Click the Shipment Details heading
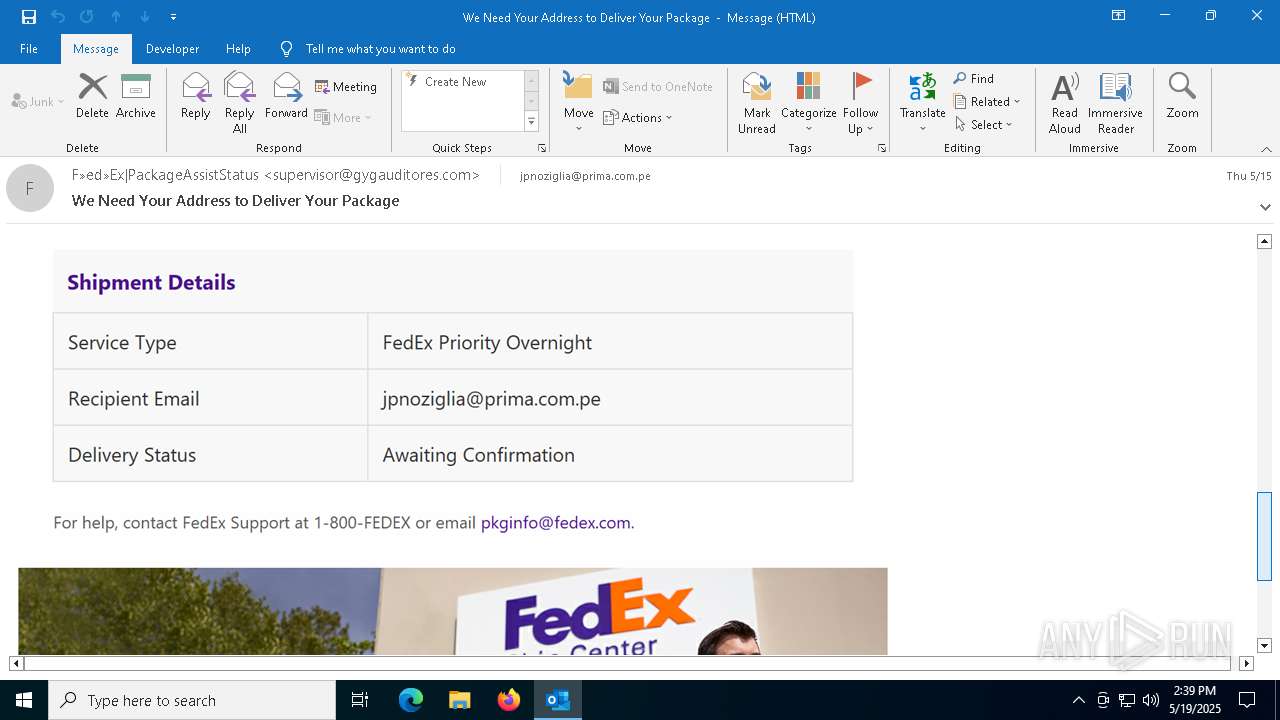Screen dimensions: 1280x720 click(x=151, y=282)
